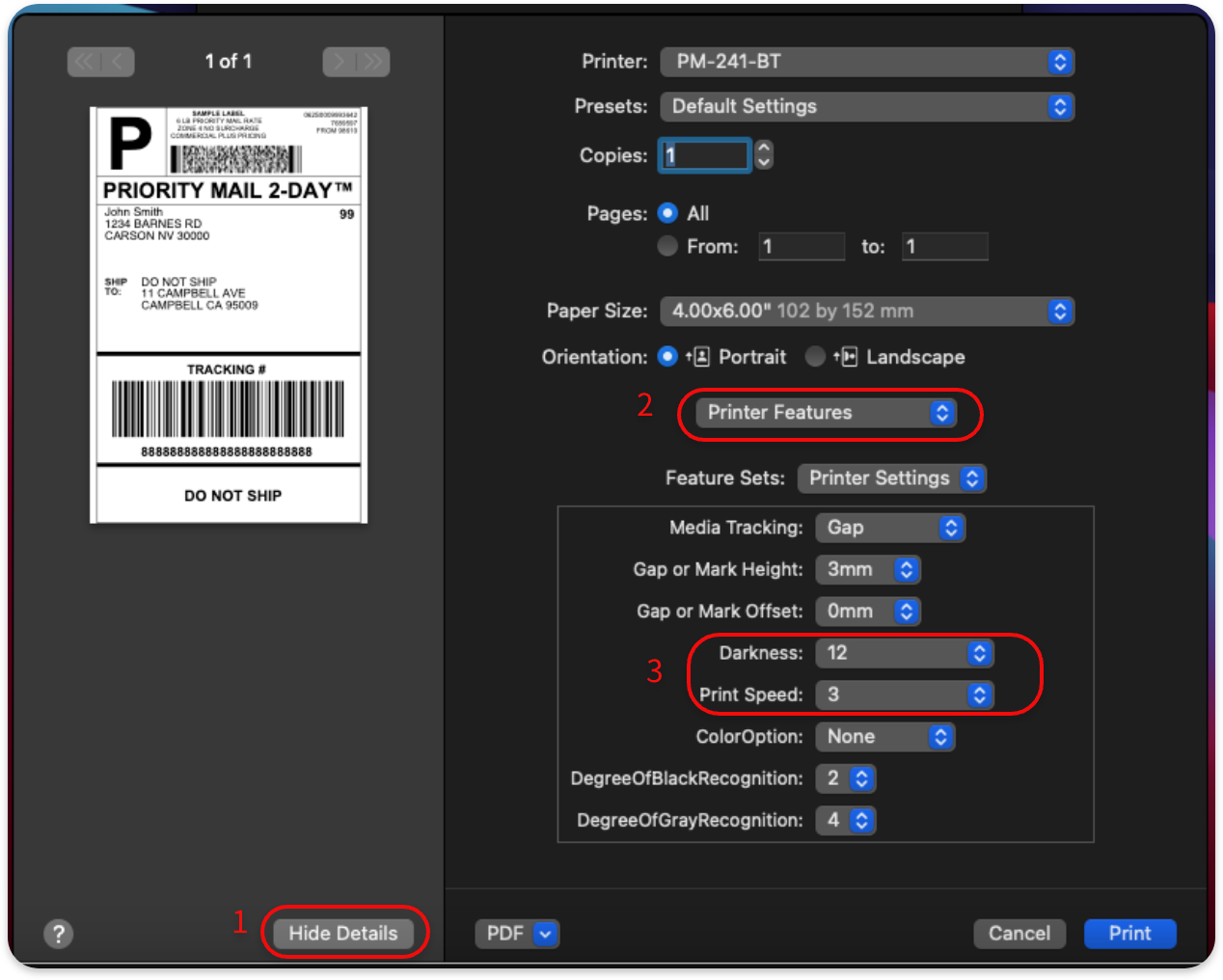Click the Hide Details button

(x=343, y=934)
